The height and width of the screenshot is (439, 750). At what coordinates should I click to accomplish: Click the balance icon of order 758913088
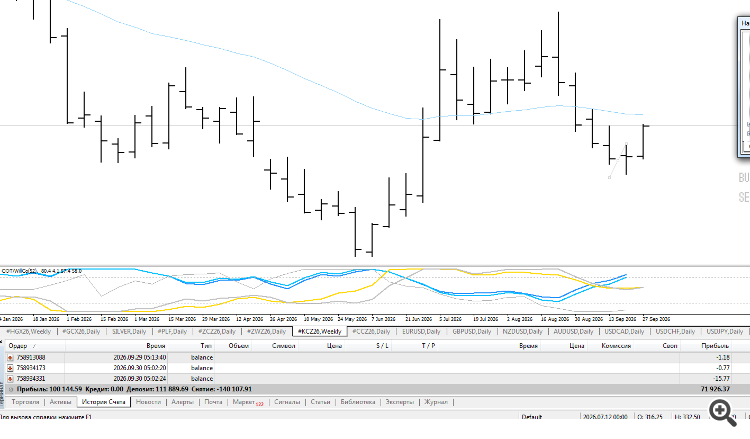(x=10, y=357)
